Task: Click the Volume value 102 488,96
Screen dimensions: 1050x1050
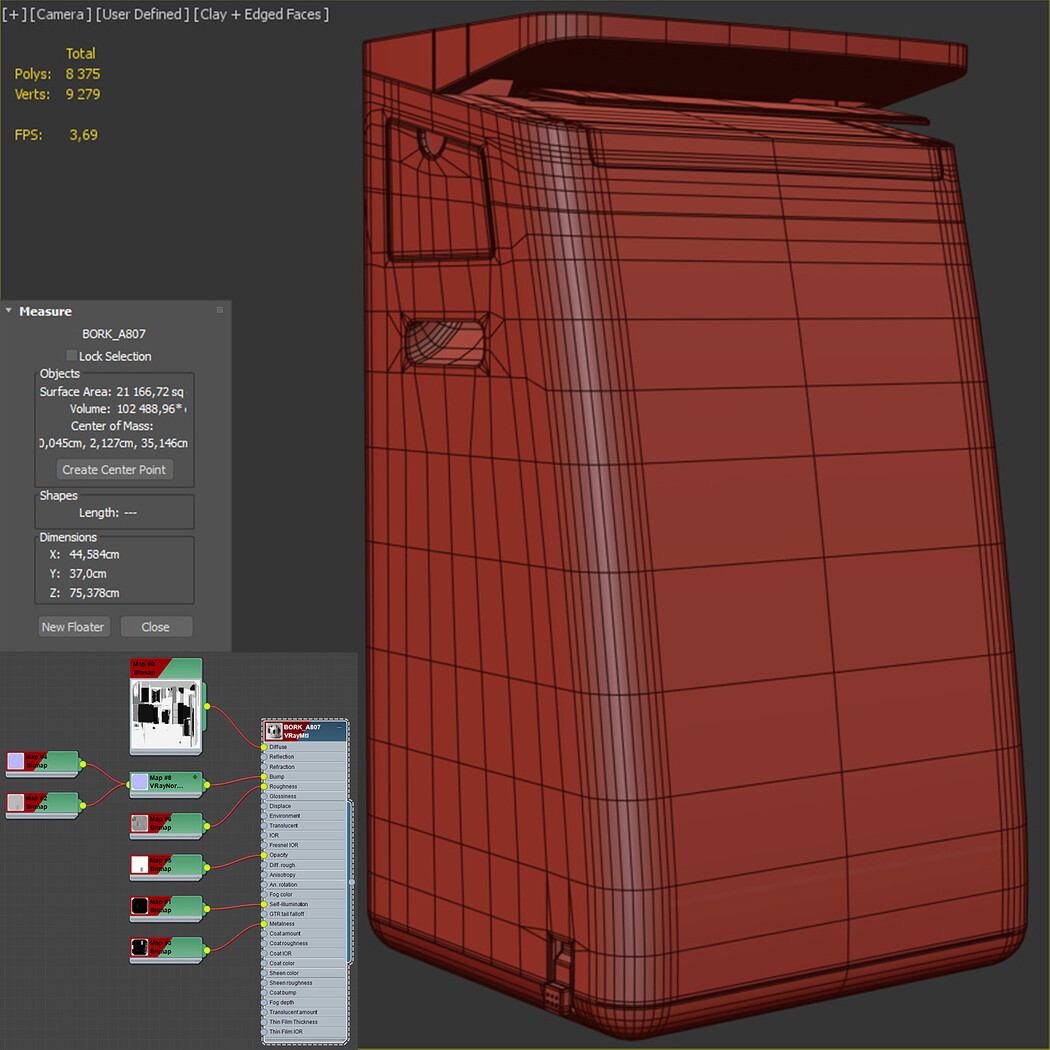Action: pyautogui.click(x=146, y=408)
